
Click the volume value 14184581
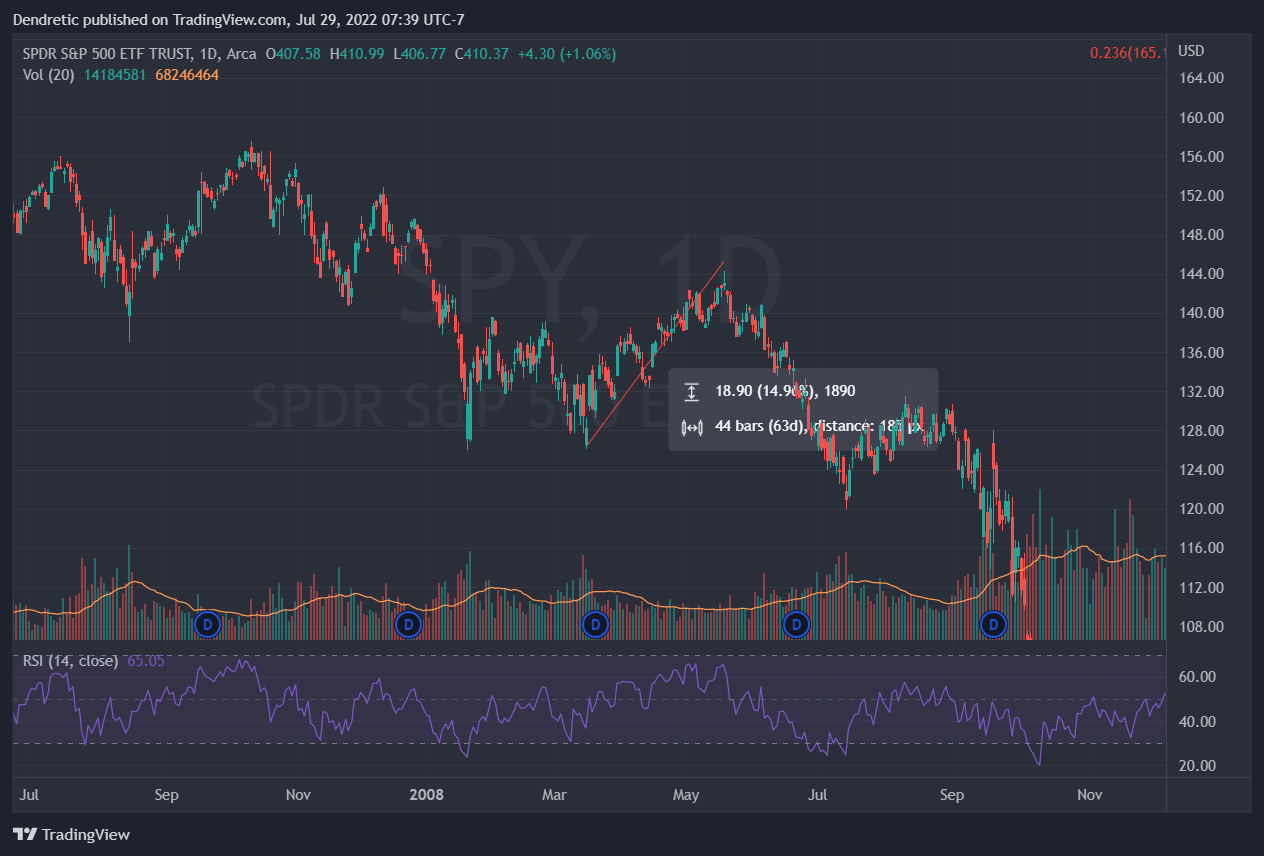tap(116, 75)
